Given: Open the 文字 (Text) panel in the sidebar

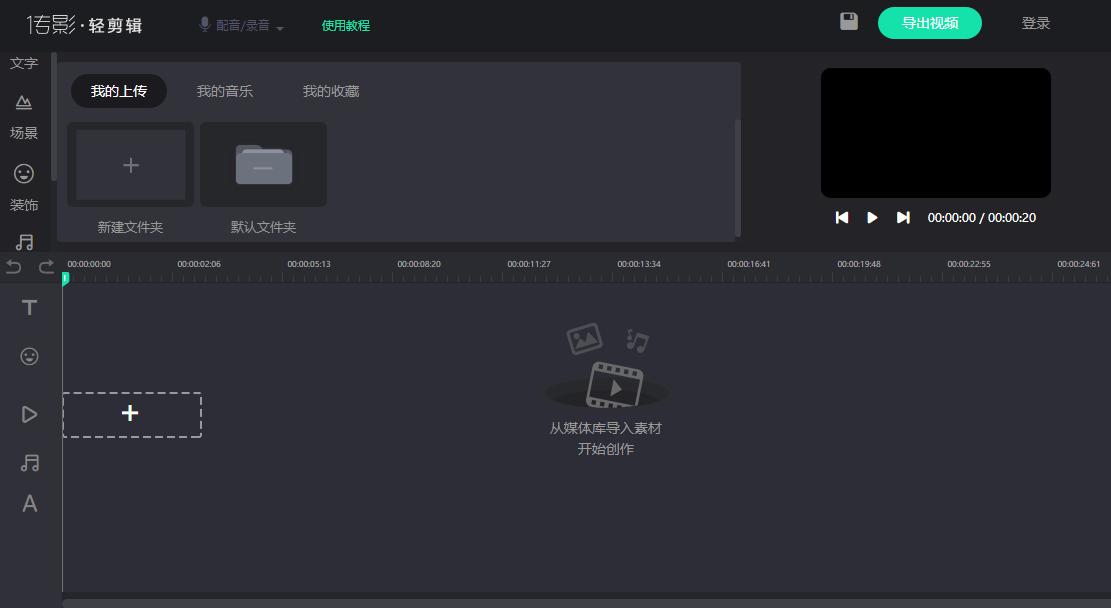Looking at the screenshot, I should click(x=23, y=62).
